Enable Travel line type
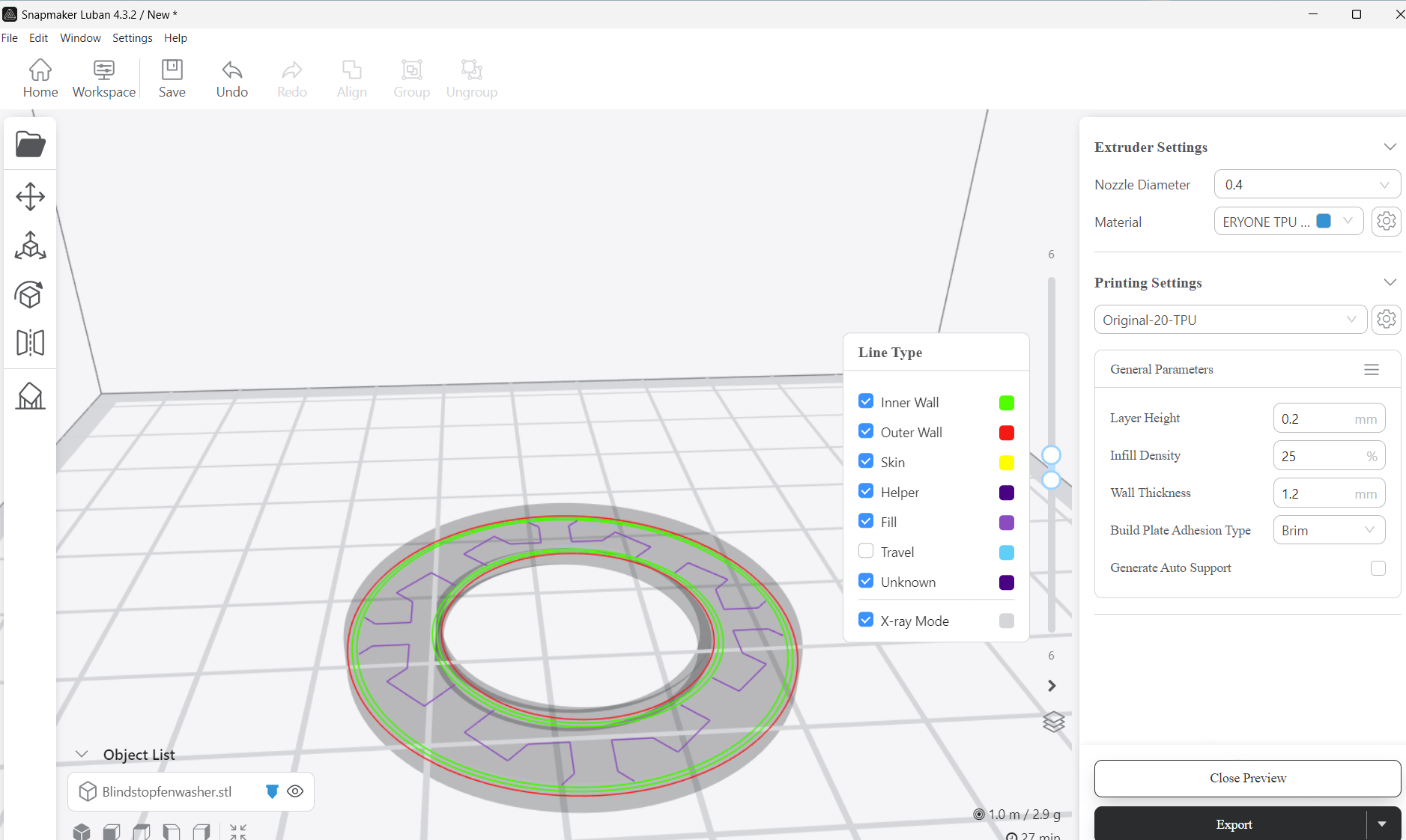The image size is (1406, 840). 866,551
